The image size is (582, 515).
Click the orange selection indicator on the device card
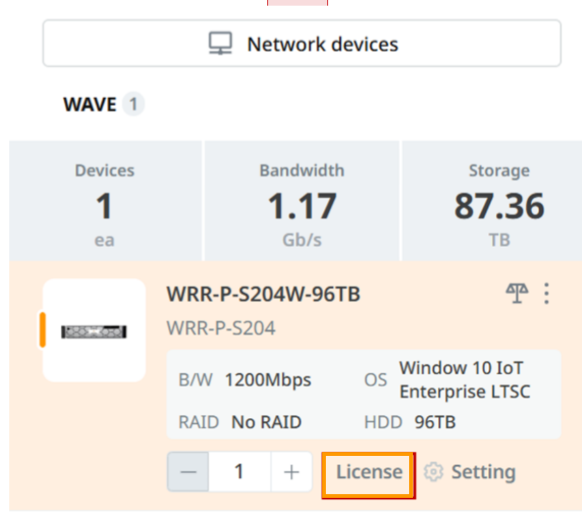(x=42, y=330)
